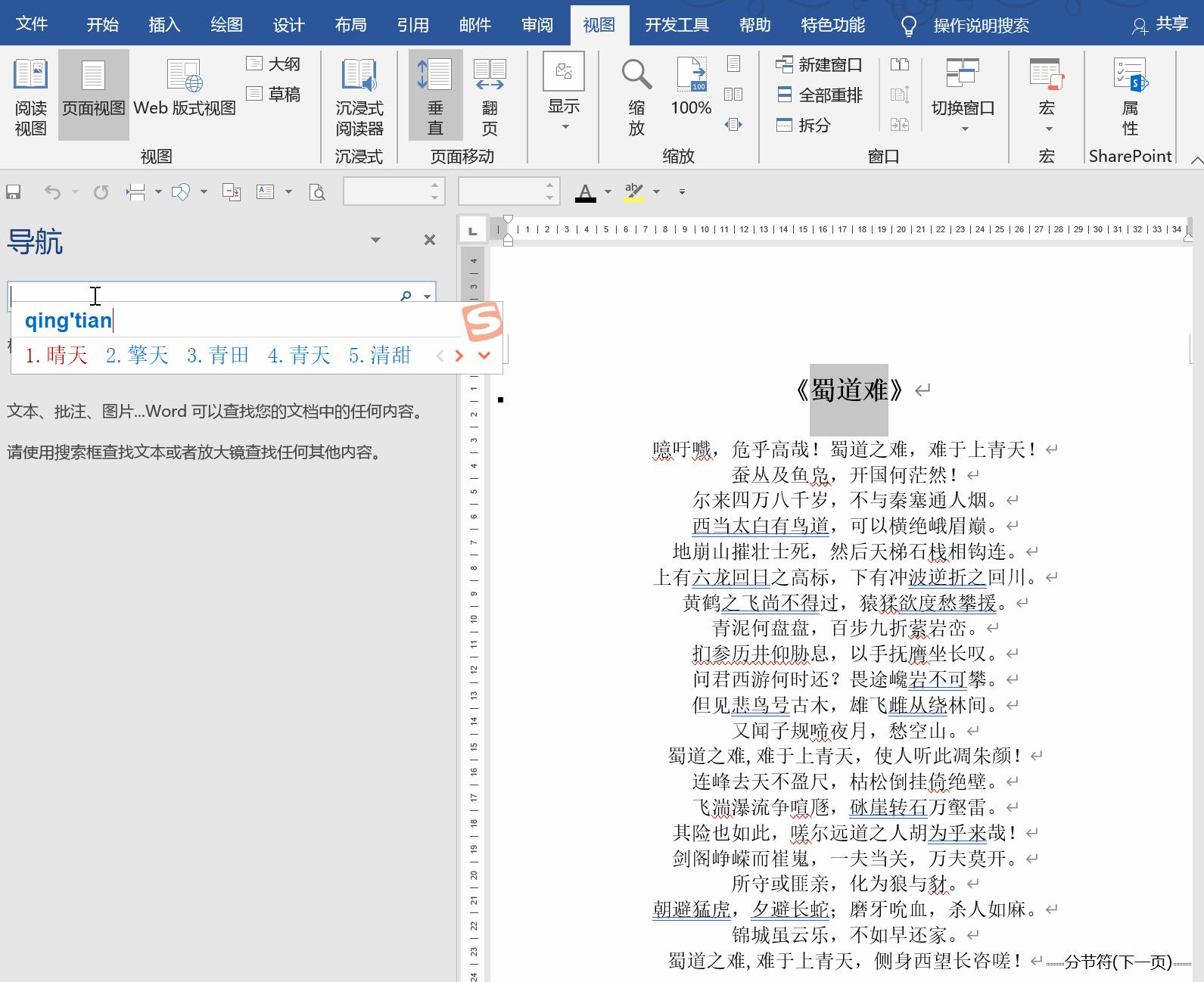This screenshot has height=982, width=1204.
Task: Expand search options arrow in navigation box
Action: coord(428,296)
